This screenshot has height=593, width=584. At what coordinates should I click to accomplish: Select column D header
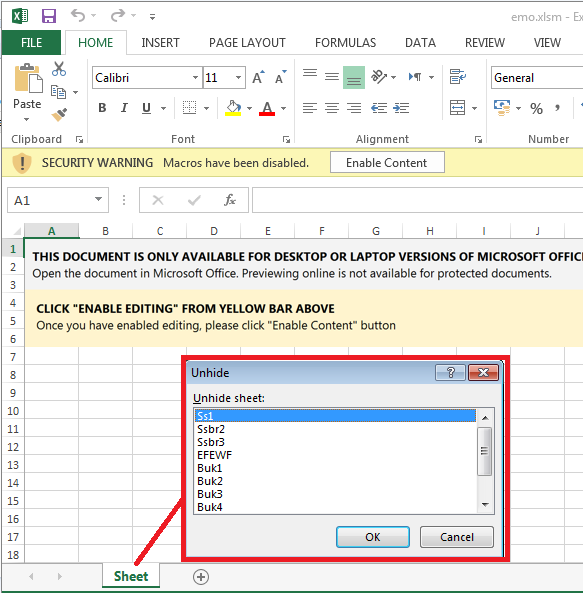pyautogui.click(x=214, y=231)
